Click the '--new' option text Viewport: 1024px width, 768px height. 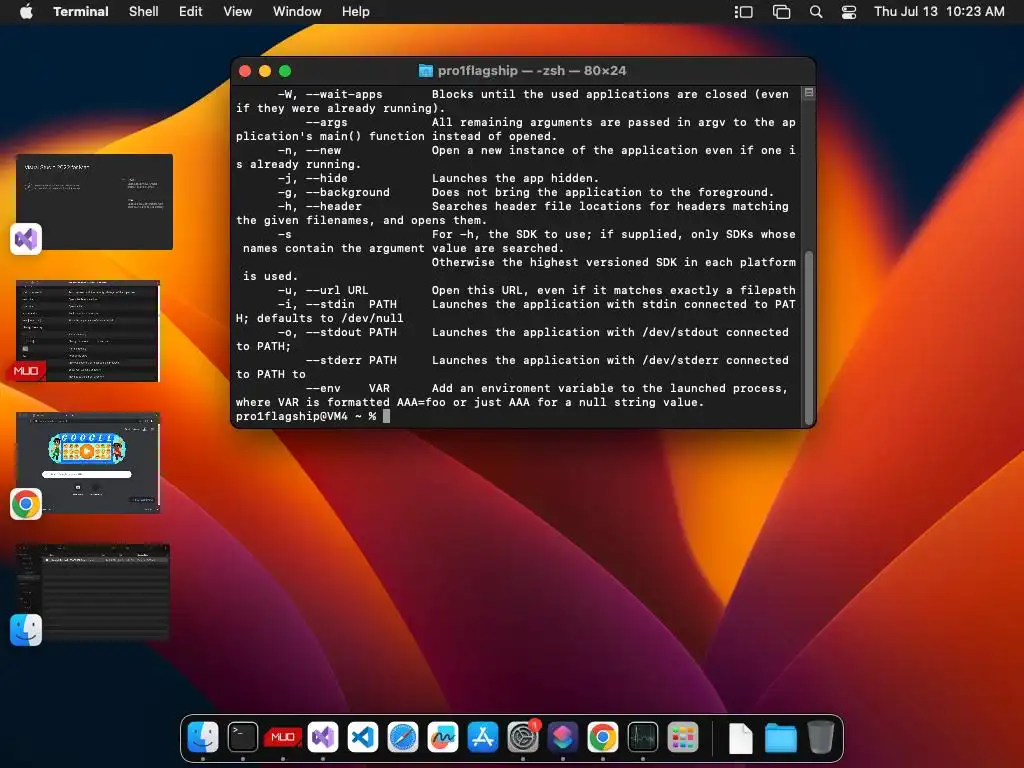point(323,150)
